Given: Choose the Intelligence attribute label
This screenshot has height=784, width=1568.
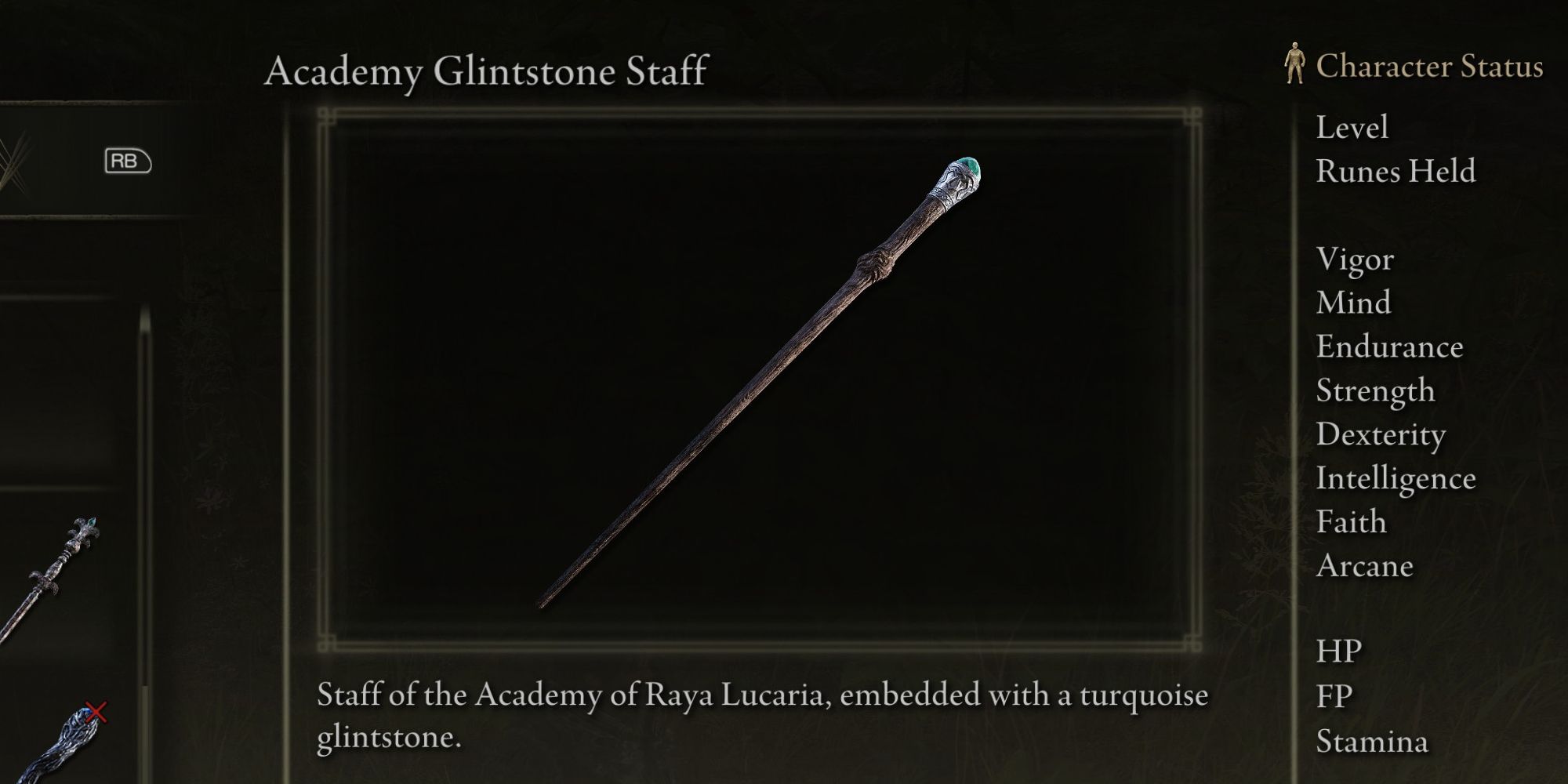Looking at the screenshot, I should [1396, 478].
